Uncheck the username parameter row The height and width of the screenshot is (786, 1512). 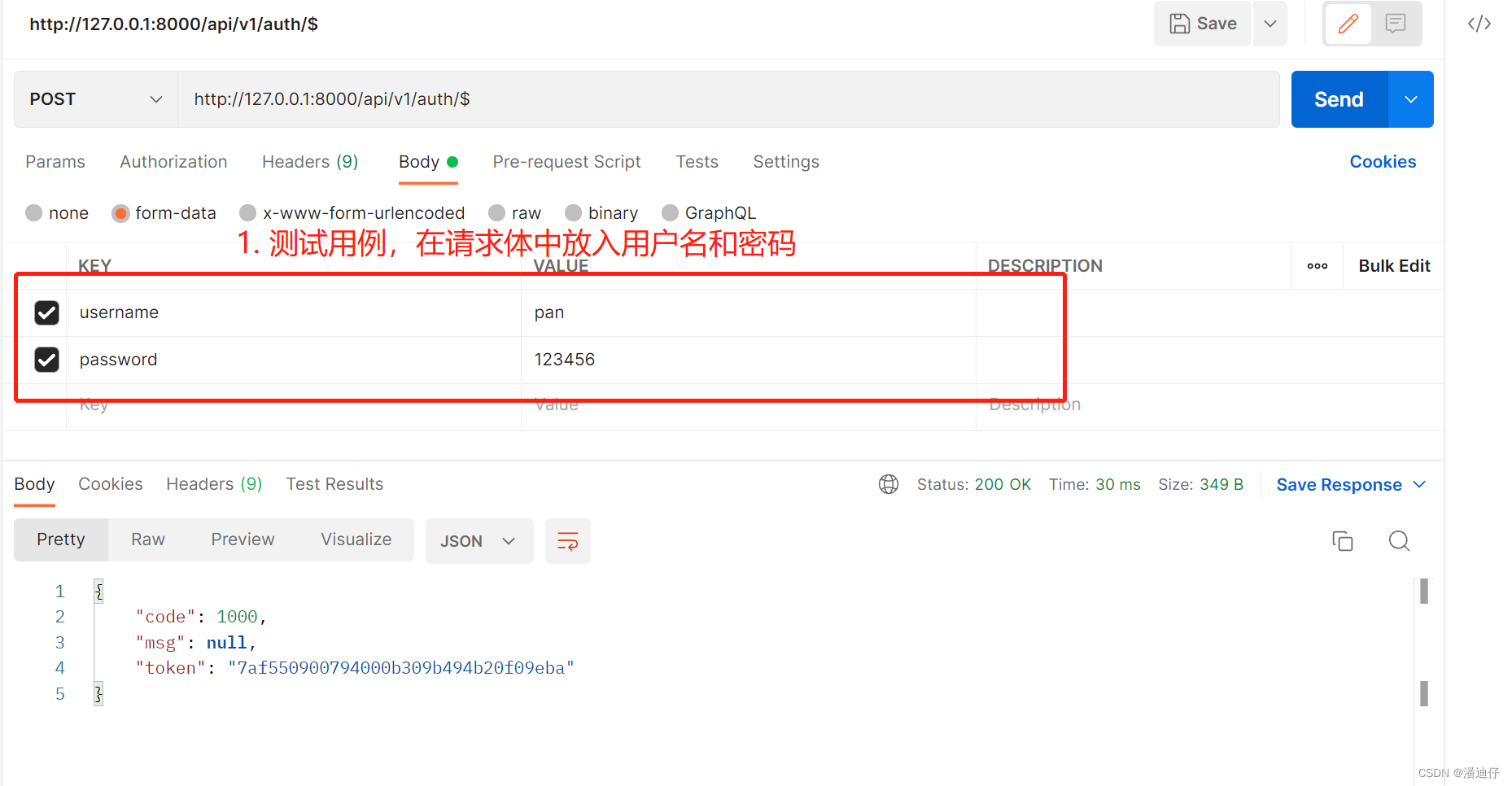pyautogui.click(x=46, y=312)
